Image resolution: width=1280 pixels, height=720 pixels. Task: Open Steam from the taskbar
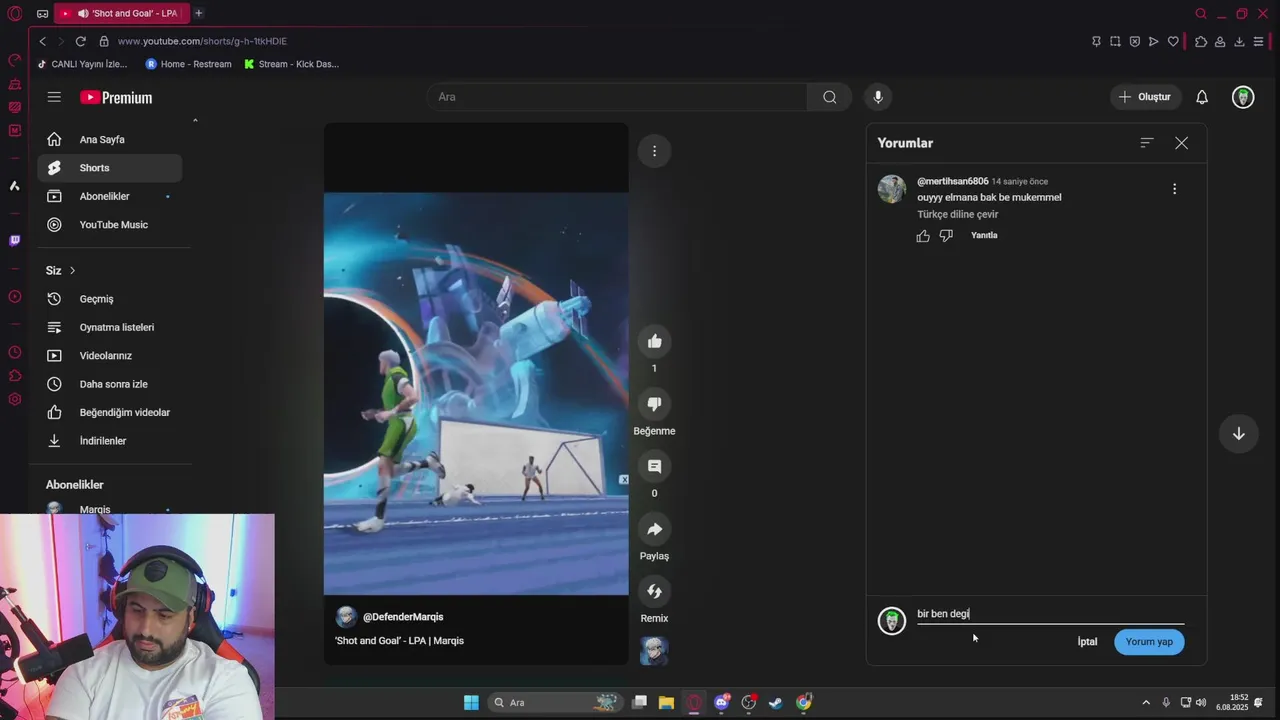pyautogui.click(x=775, y=702)
